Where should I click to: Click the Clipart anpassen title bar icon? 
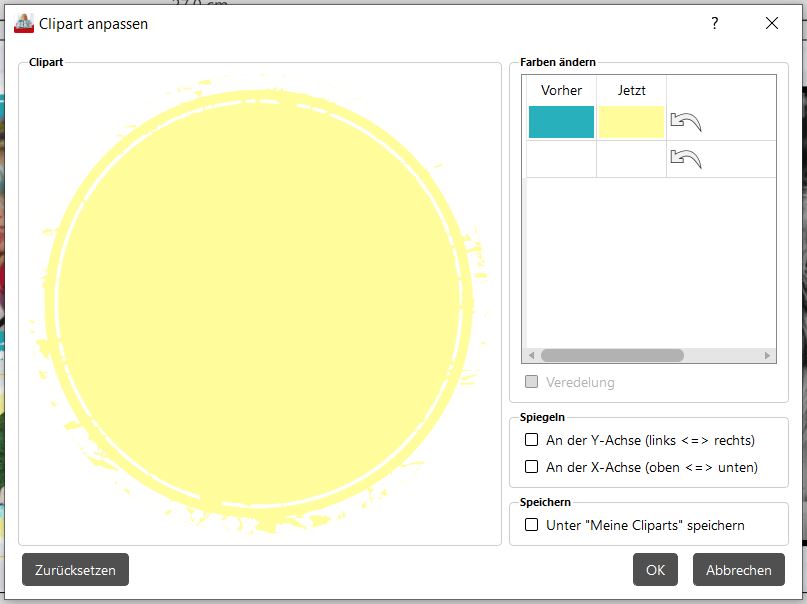click(x=24, y=24)
